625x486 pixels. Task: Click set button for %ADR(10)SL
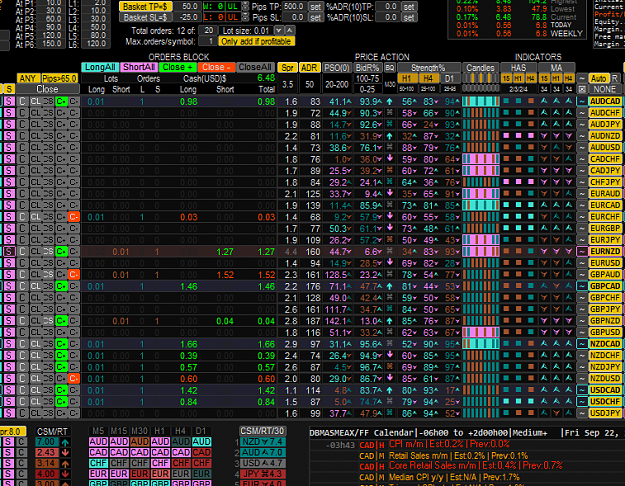pos(409,17)
